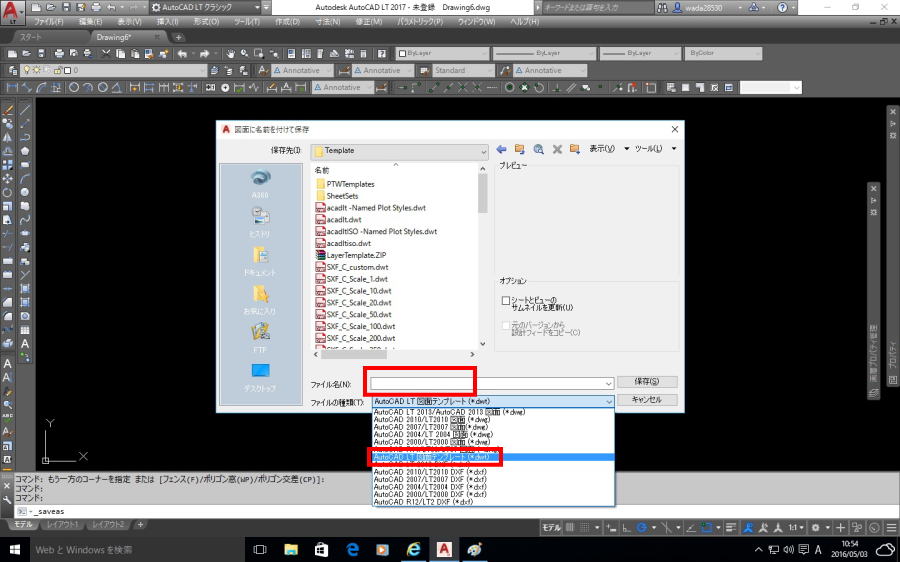This screenshot has width=900, height=562.
Task: Click the 保存(S) save button
Action: pos(647,382)
